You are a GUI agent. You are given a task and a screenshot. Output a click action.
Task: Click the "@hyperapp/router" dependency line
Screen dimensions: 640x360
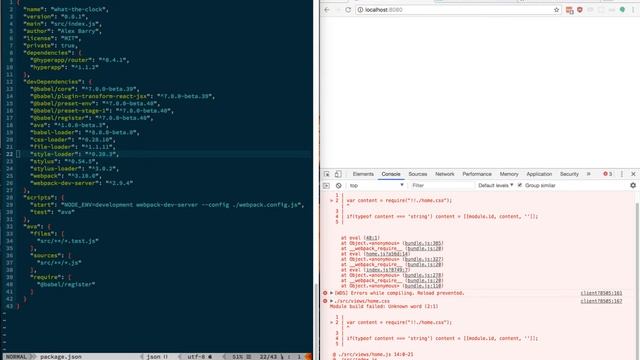pos(80,60)
